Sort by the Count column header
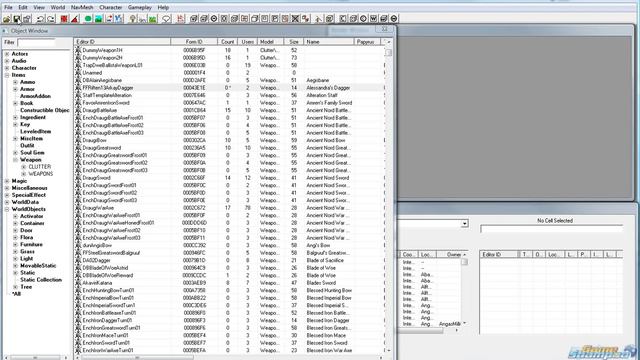 (227, 42)
